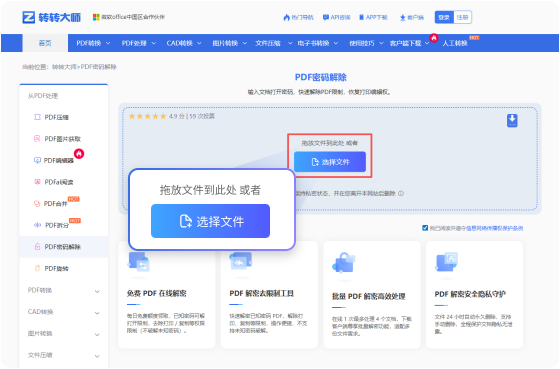
Task: Click the 免费 PDF 在线解密 card title
Action: (x=156, y=293)
